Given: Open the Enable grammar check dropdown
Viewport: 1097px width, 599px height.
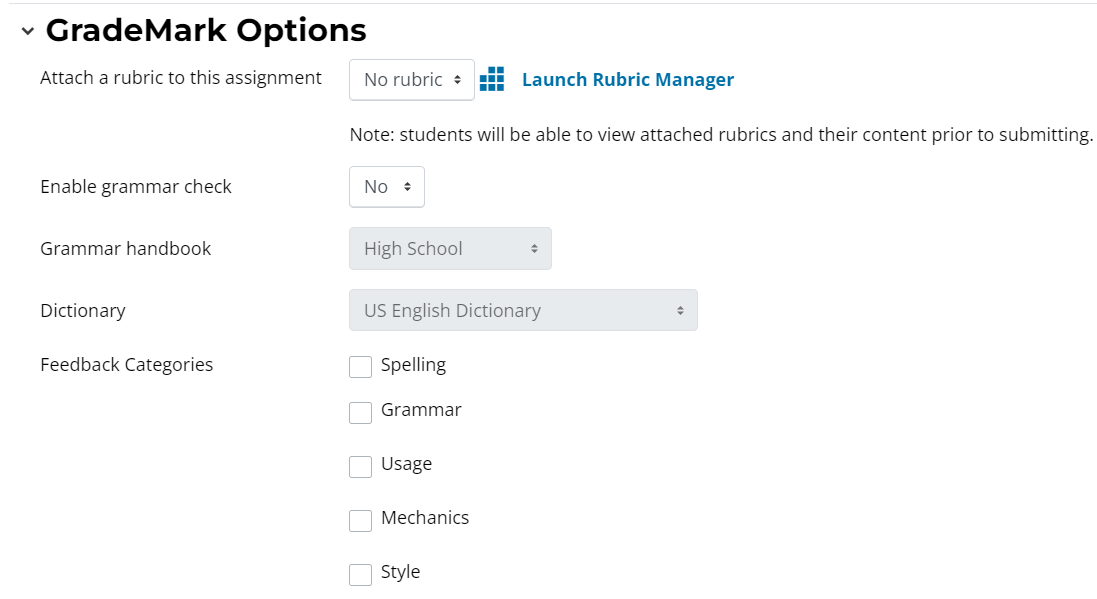Looking at the screenshot, I should click(386, 187).
